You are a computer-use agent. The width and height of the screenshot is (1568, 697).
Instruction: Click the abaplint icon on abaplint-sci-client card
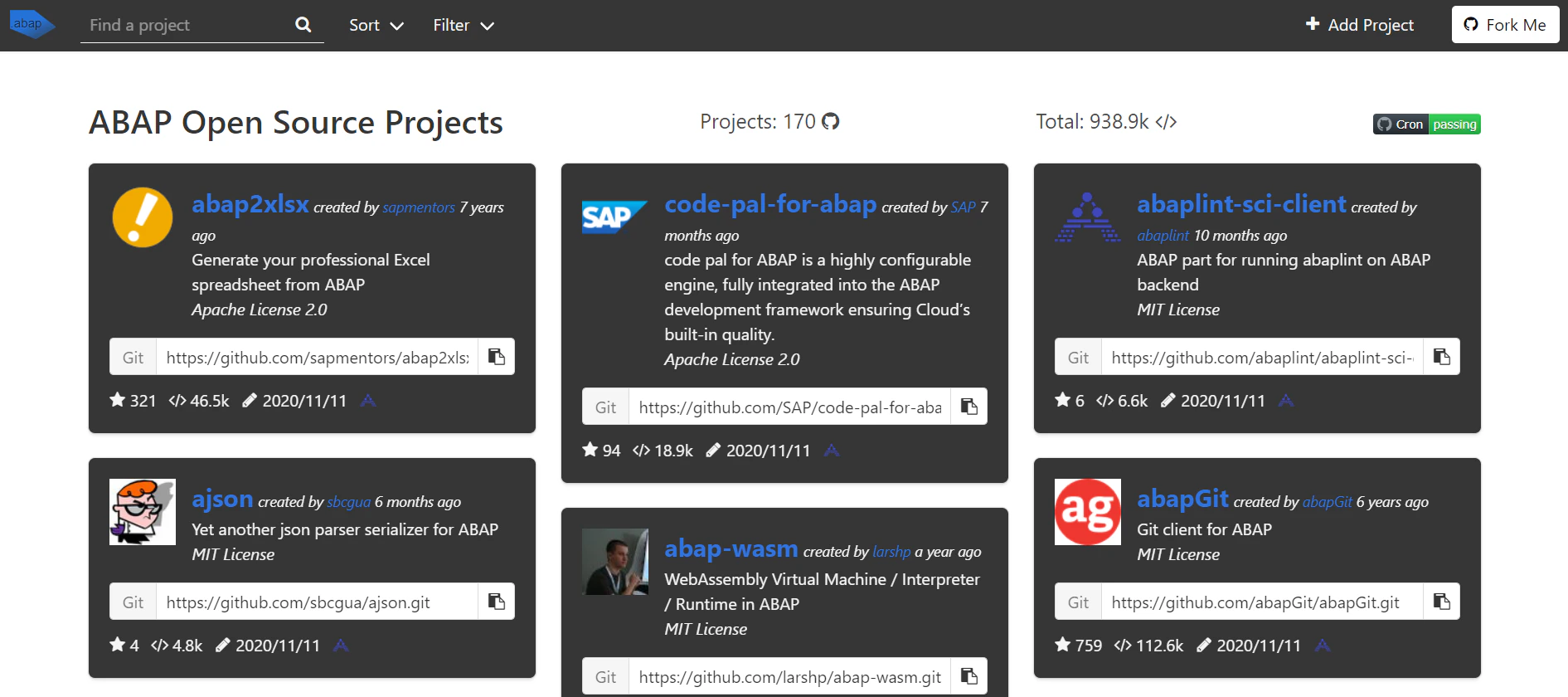1286,401
